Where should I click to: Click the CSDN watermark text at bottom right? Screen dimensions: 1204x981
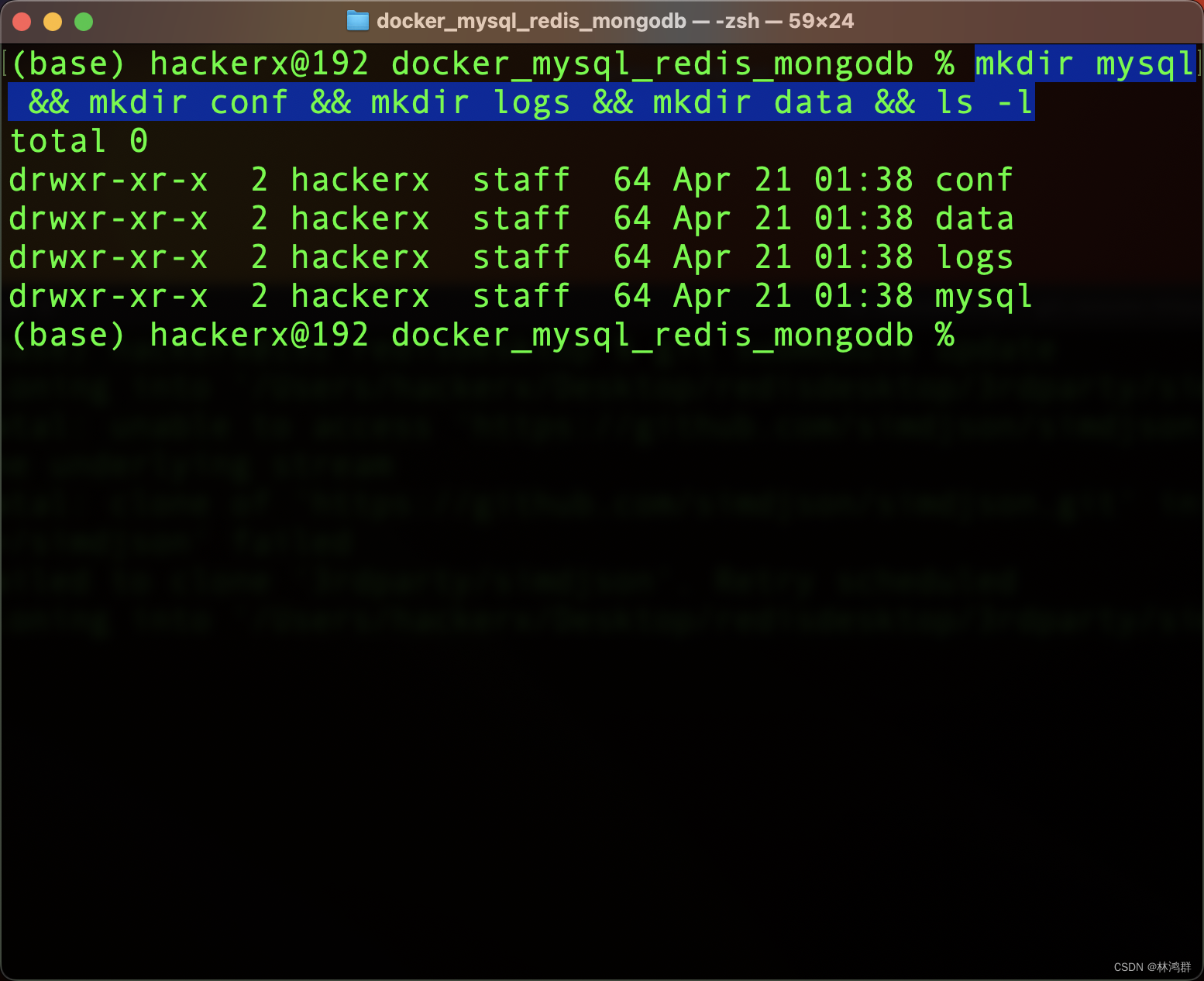tap(1152, 966)
